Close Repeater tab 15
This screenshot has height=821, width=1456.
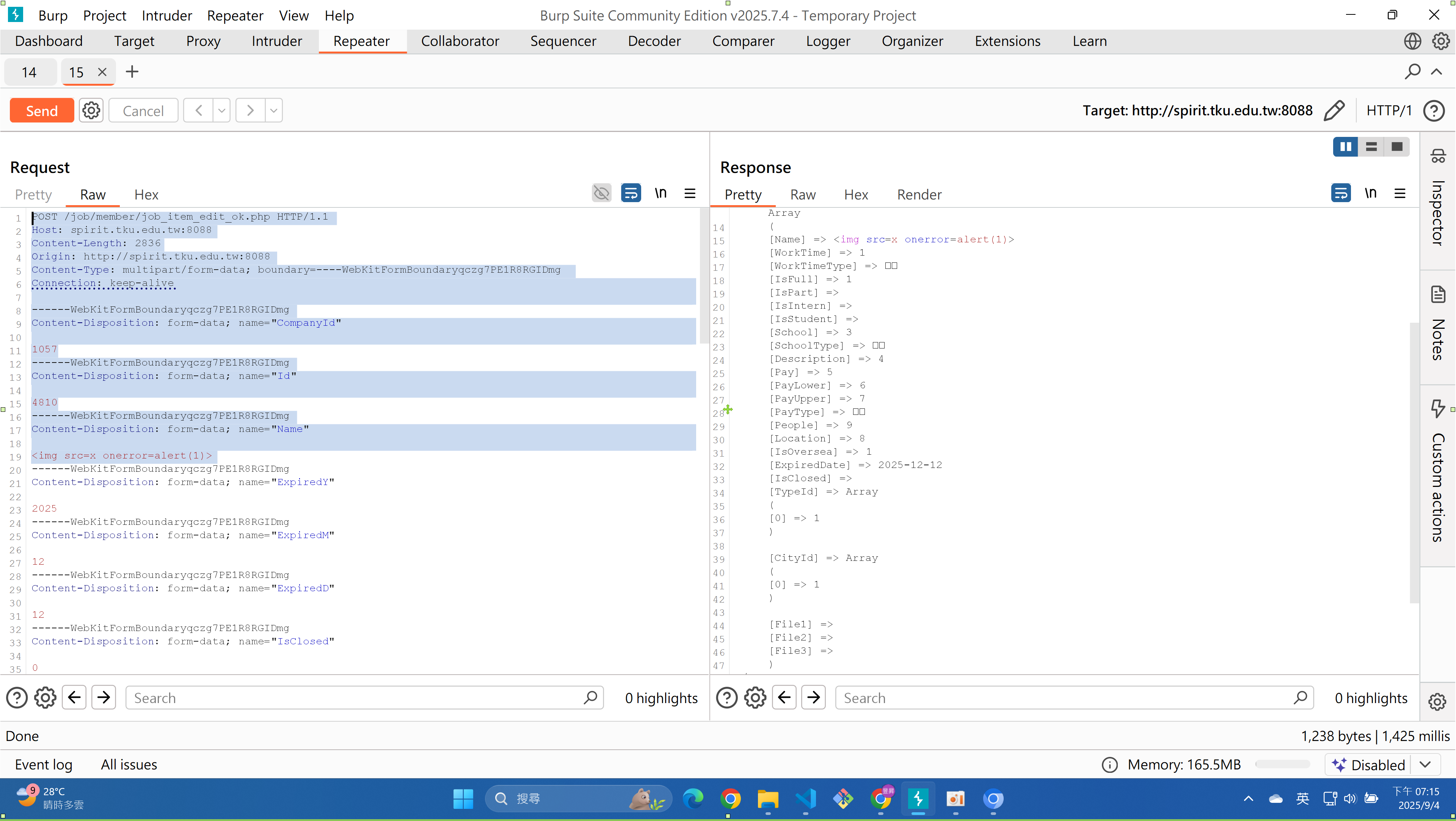[x=102, y=72]
